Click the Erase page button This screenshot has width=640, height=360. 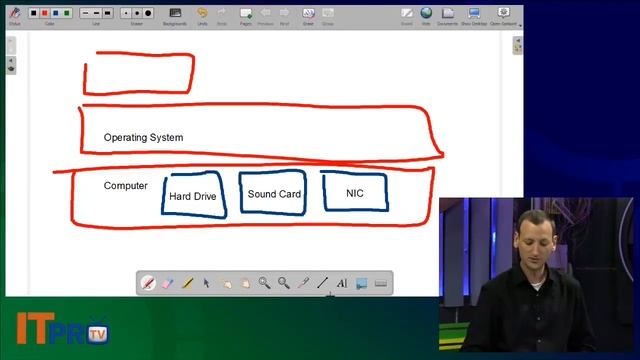[x=308, y=16]
